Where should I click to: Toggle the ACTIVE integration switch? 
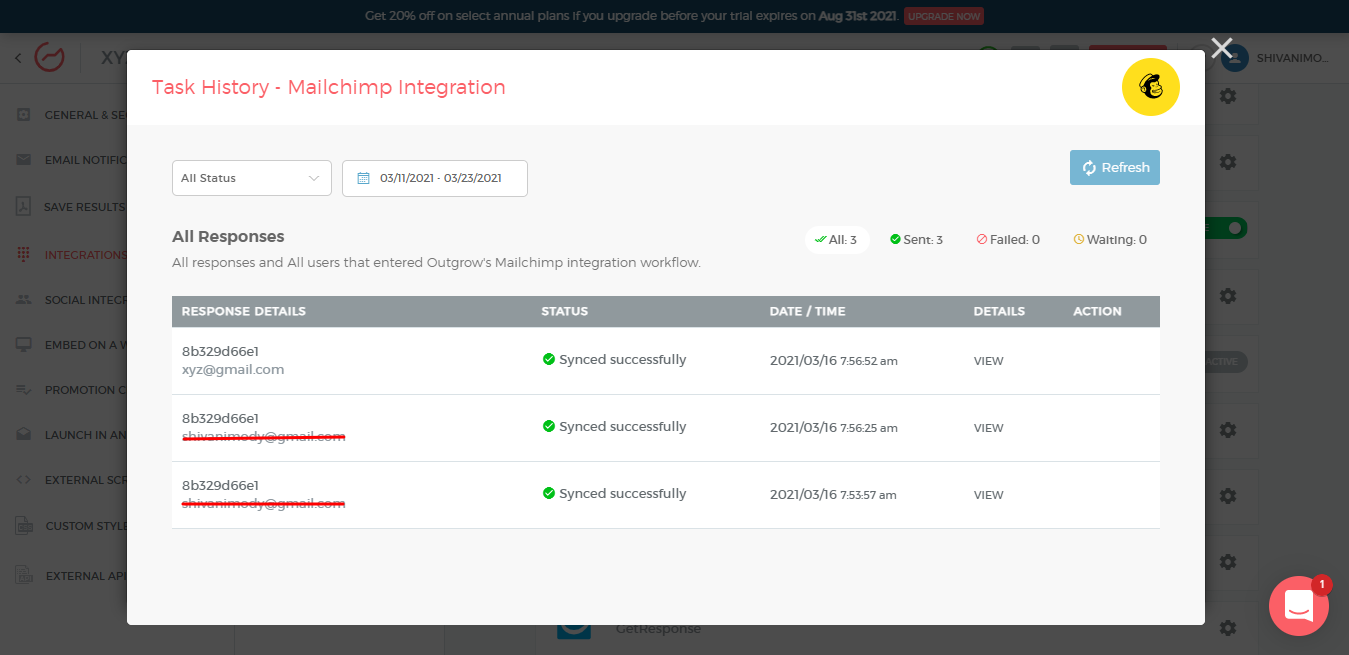pos(1226,362)
